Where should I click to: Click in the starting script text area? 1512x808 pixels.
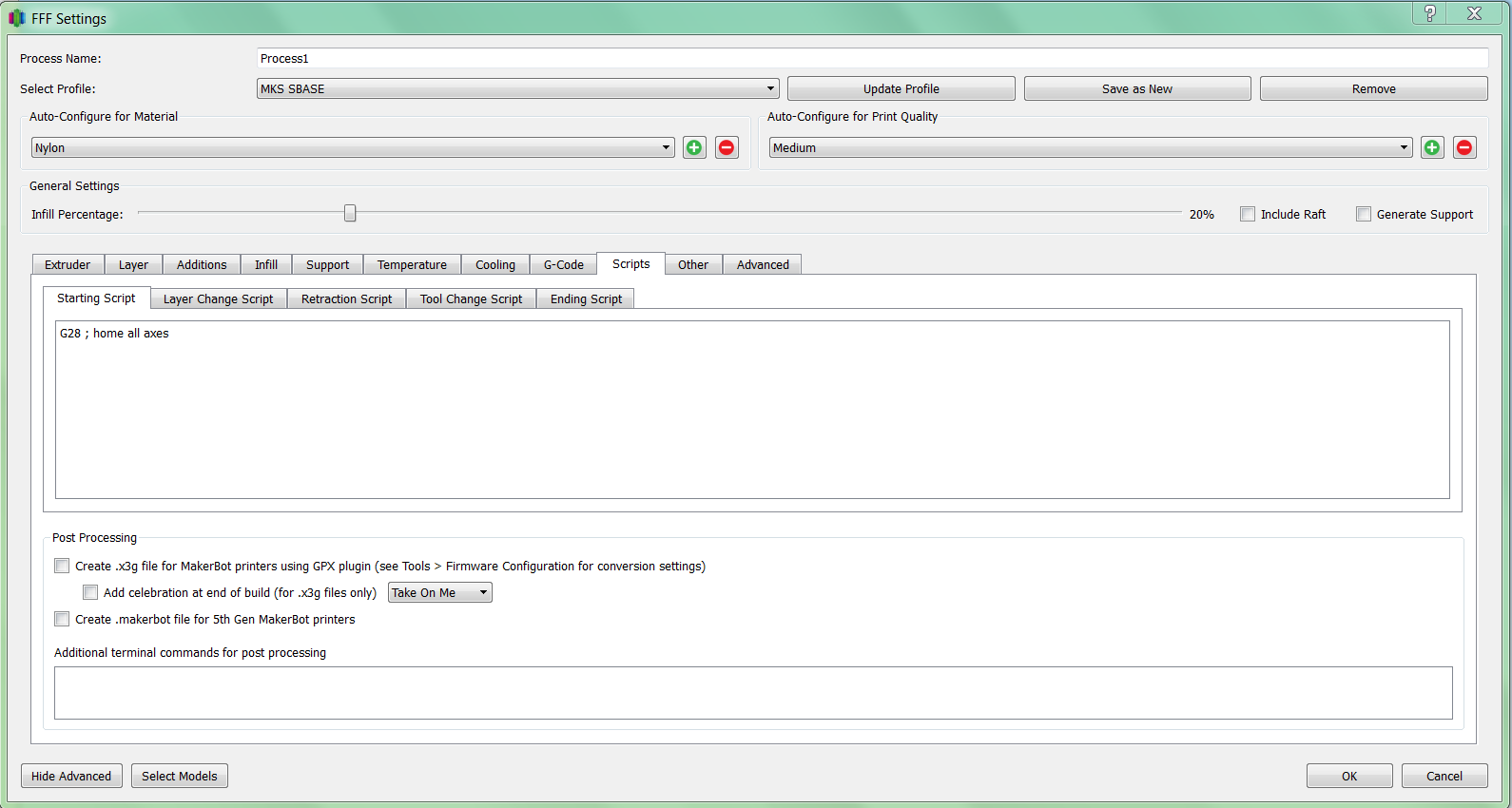tap(752, 410)
